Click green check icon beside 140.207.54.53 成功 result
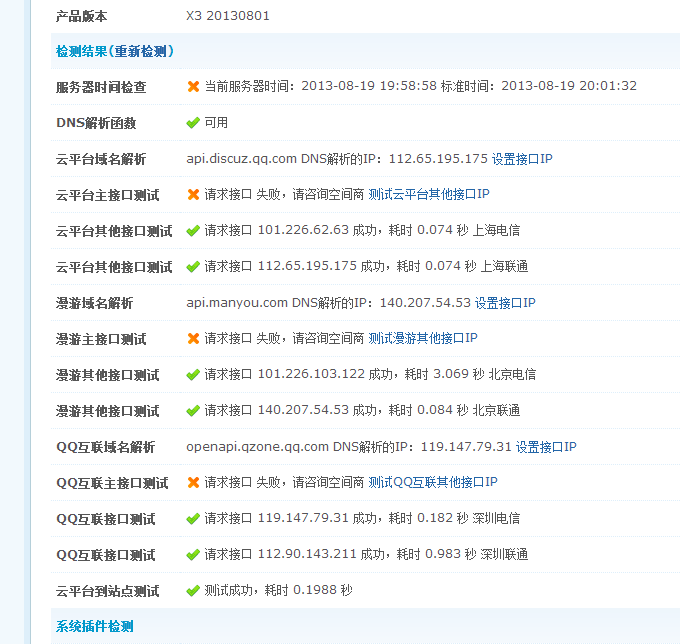 click(x=193, y=411)
